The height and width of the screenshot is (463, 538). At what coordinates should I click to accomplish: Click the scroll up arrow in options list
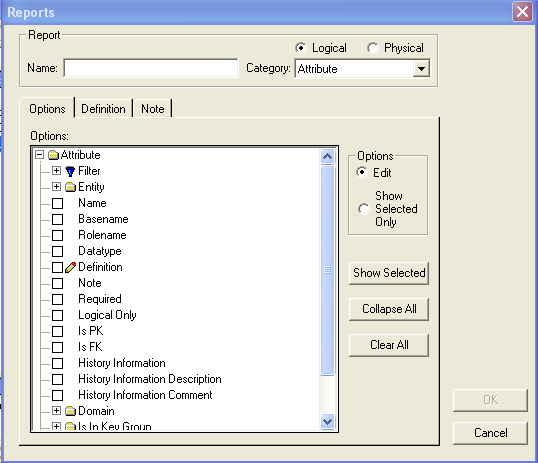pyautogui.click(x=328, y=157)
